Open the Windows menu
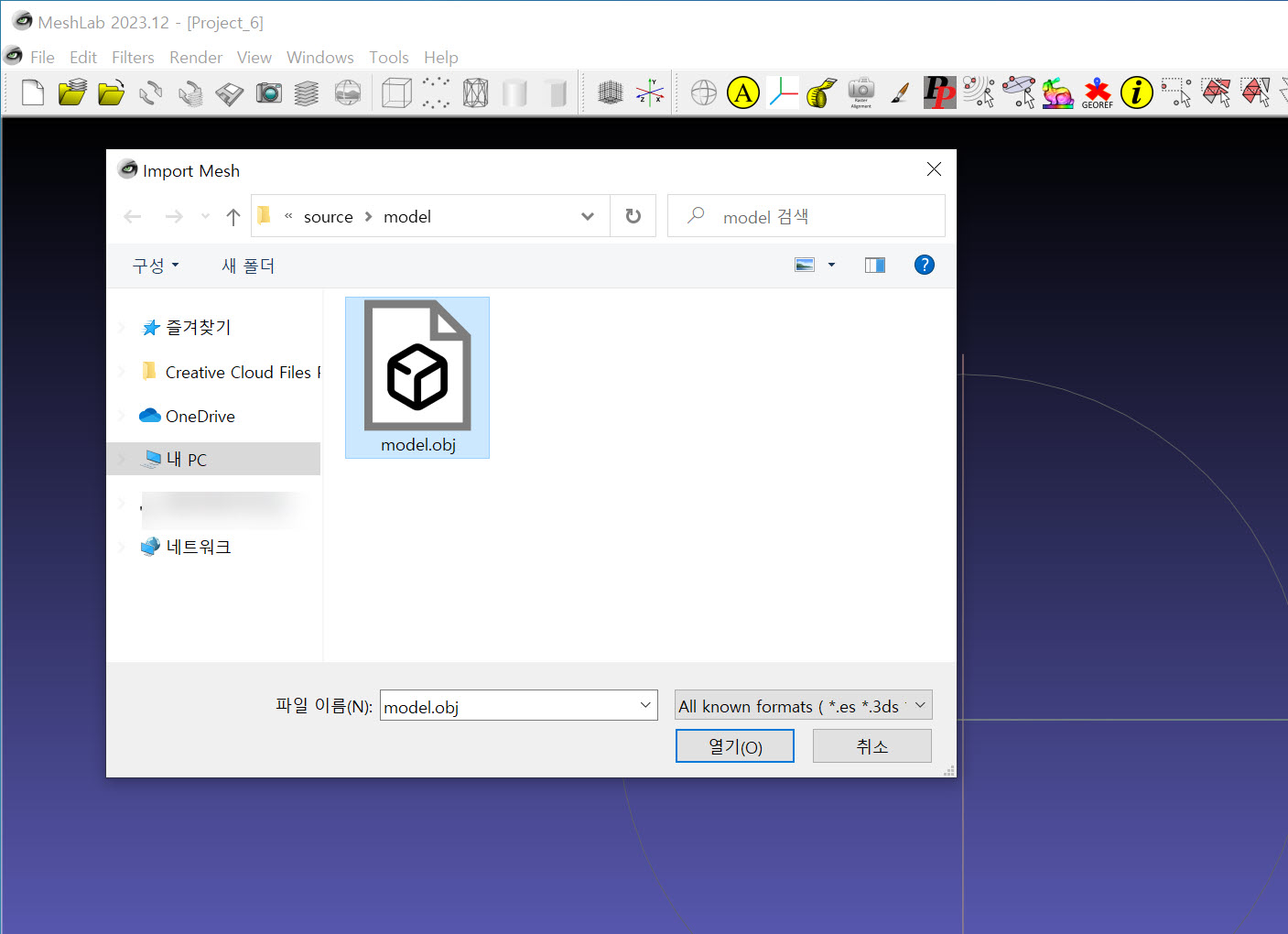This screenshot has width=1288, height=934. coord(319,57)
